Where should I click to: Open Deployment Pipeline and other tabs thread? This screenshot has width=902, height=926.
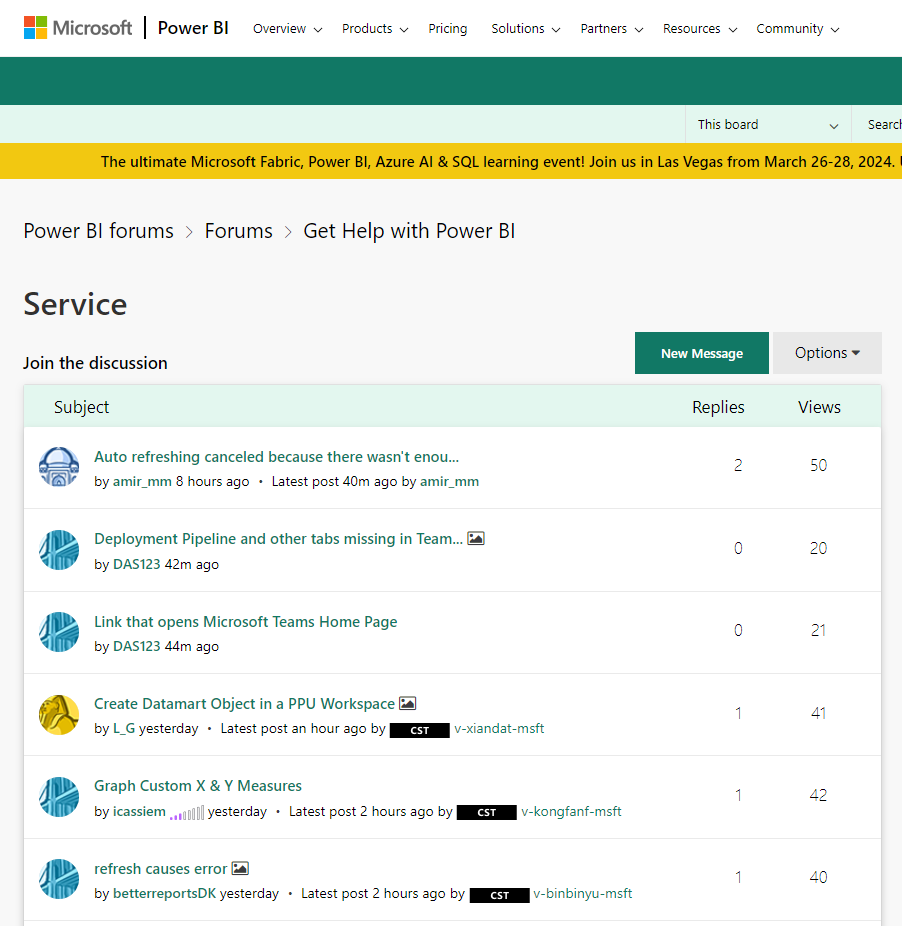pyautogui.click(x=278, y=539)
